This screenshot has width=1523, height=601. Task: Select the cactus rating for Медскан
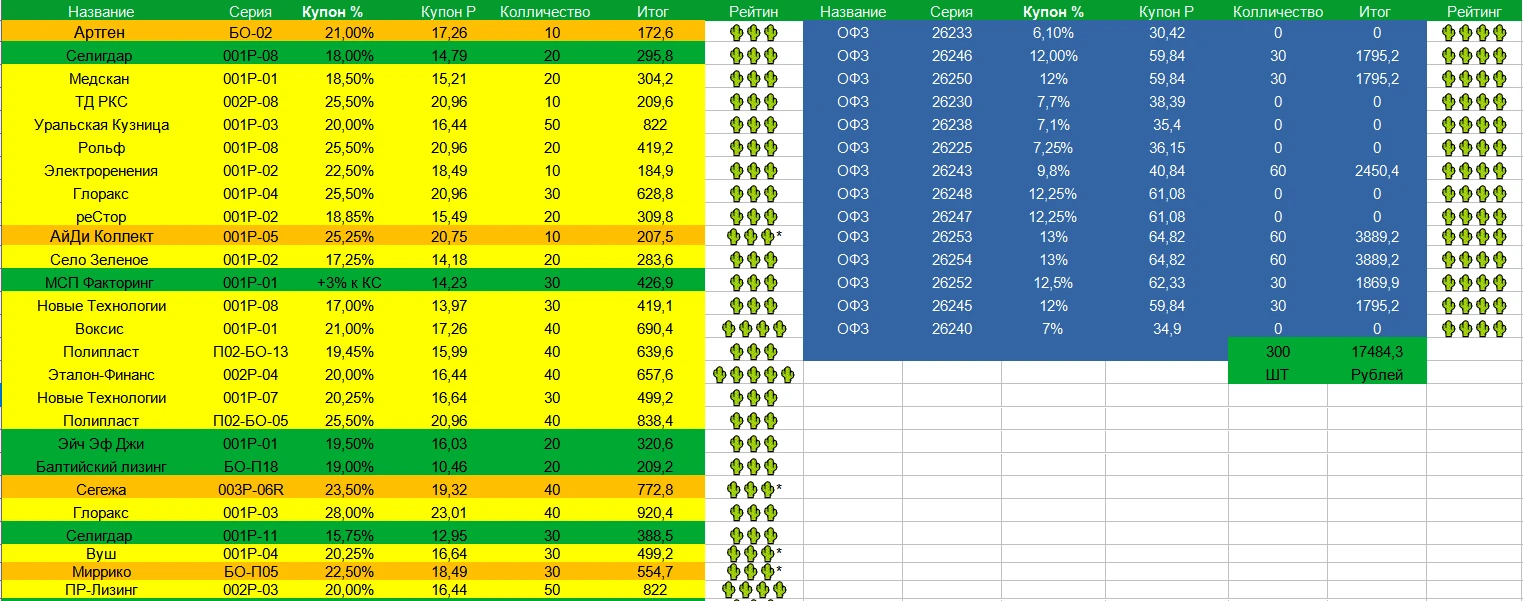click(x=753, y=79)
